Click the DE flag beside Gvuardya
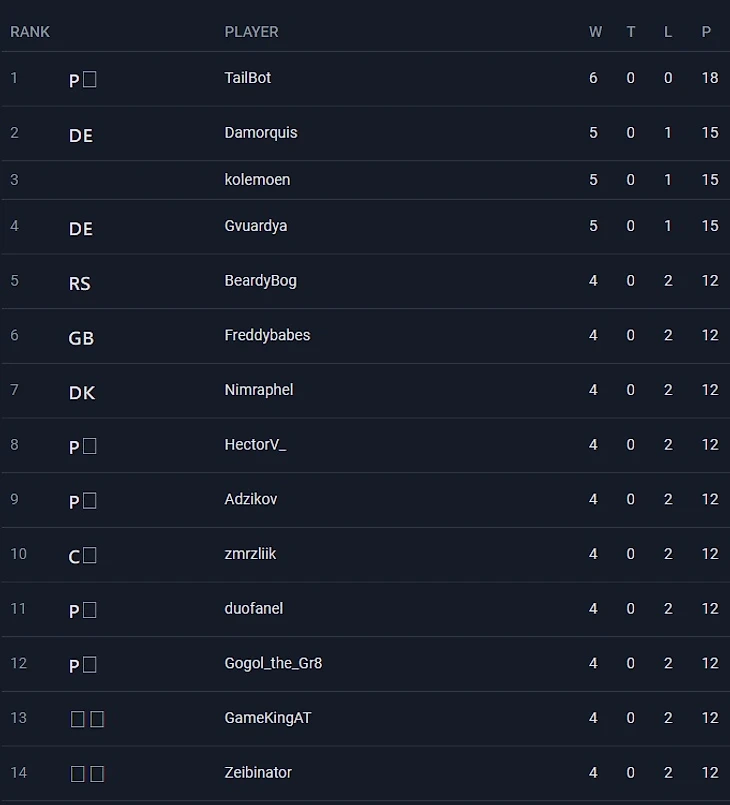Viewport: 730px width, 805px height. 81,229
